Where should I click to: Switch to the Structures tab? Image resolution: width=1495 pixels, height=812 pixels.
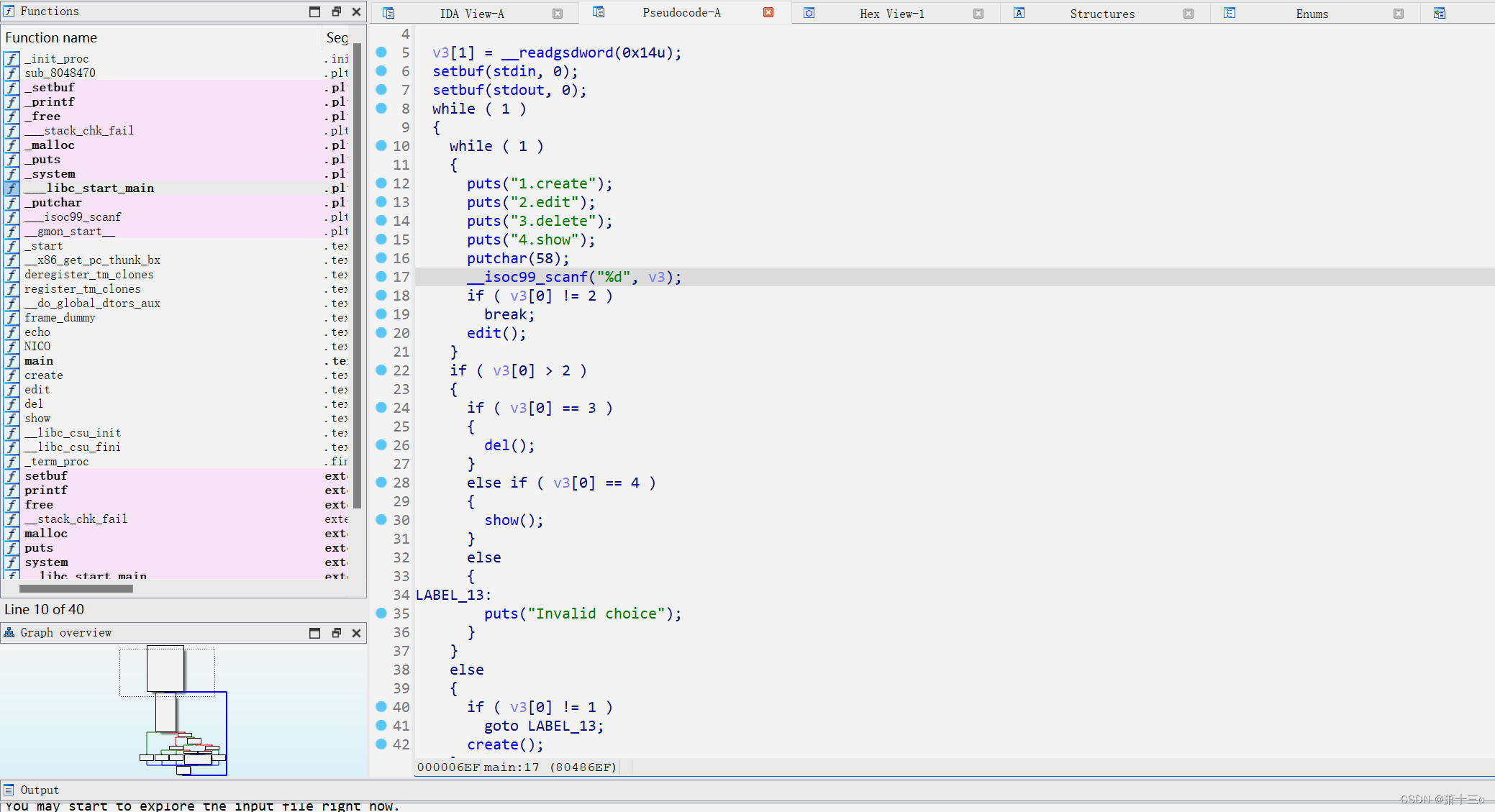1101,14
